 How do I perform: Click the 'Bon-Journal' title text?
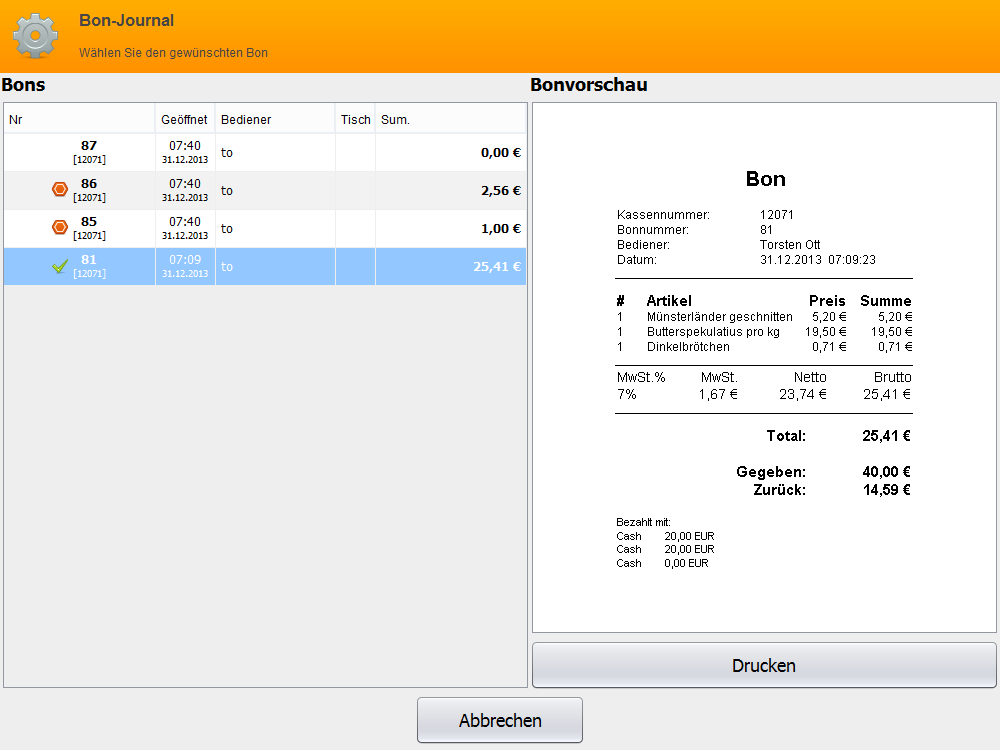[126, 20]
